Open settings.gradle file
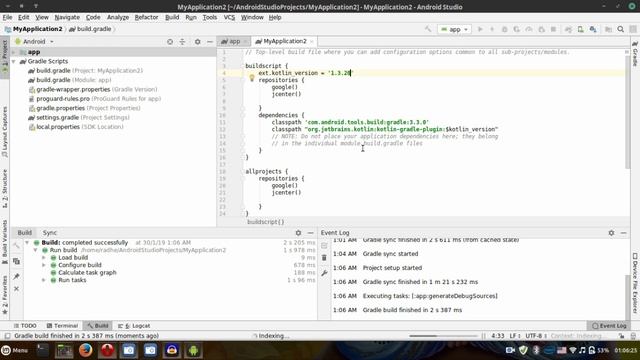The height and width of the screenshot is (360, 640). point(79,118)
